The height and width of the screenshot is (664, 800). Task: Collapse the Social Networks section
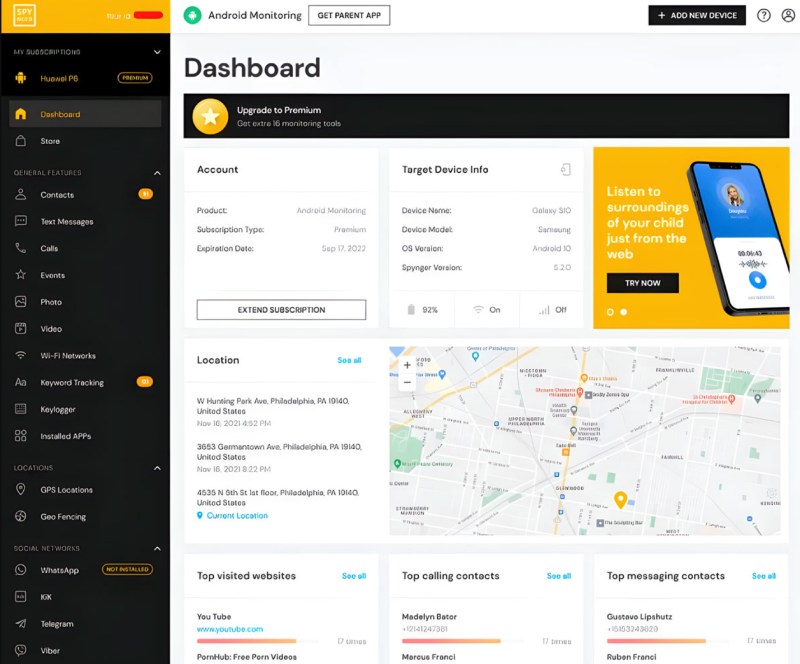click(x=157, y=548)
